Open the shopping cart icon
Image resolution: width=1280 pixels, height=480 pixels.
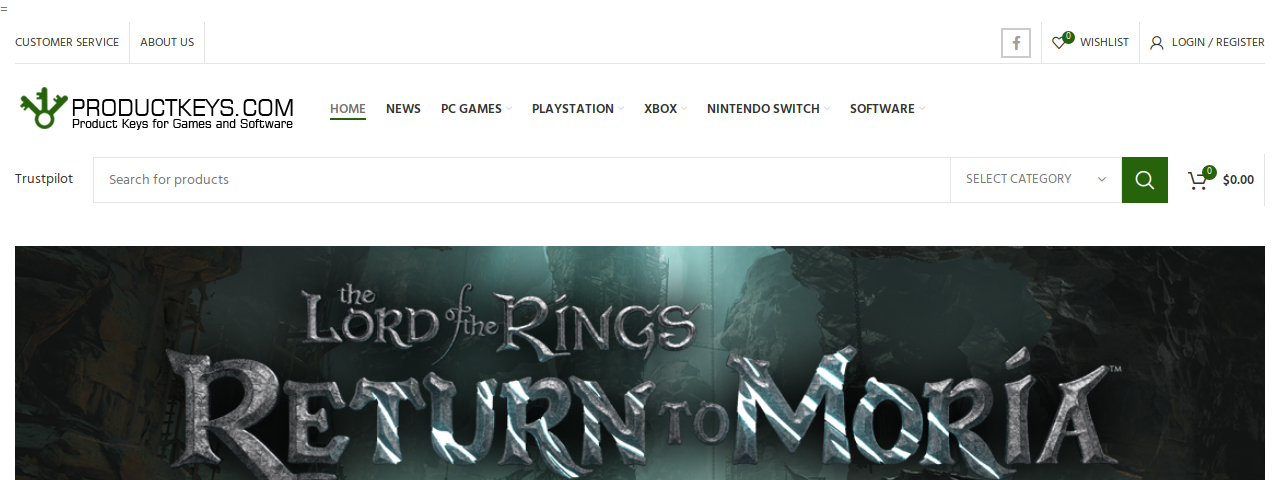coord(1198,180)
